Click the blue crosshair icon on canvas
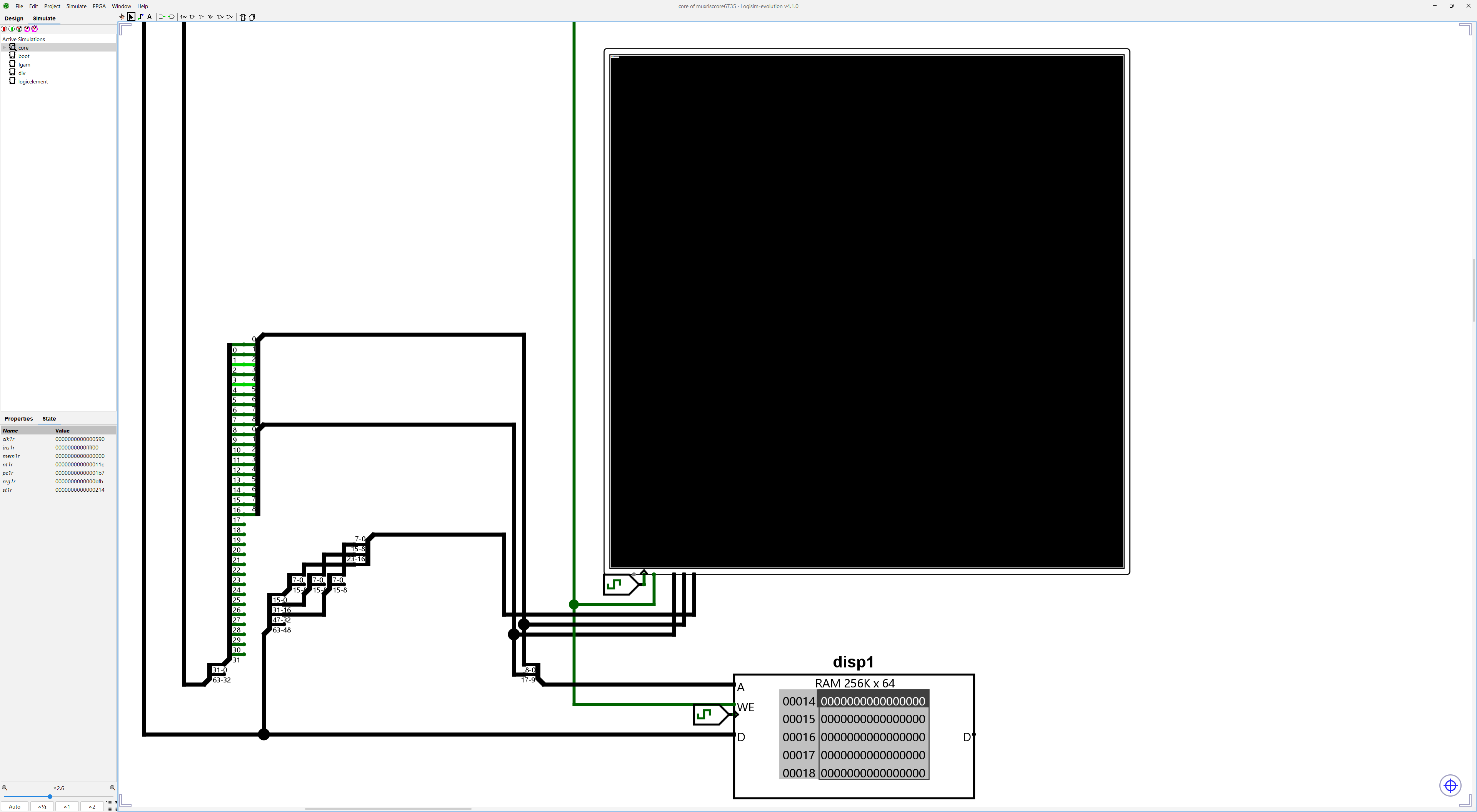The image size is (1477, 812). click(x=1450, y=785)
